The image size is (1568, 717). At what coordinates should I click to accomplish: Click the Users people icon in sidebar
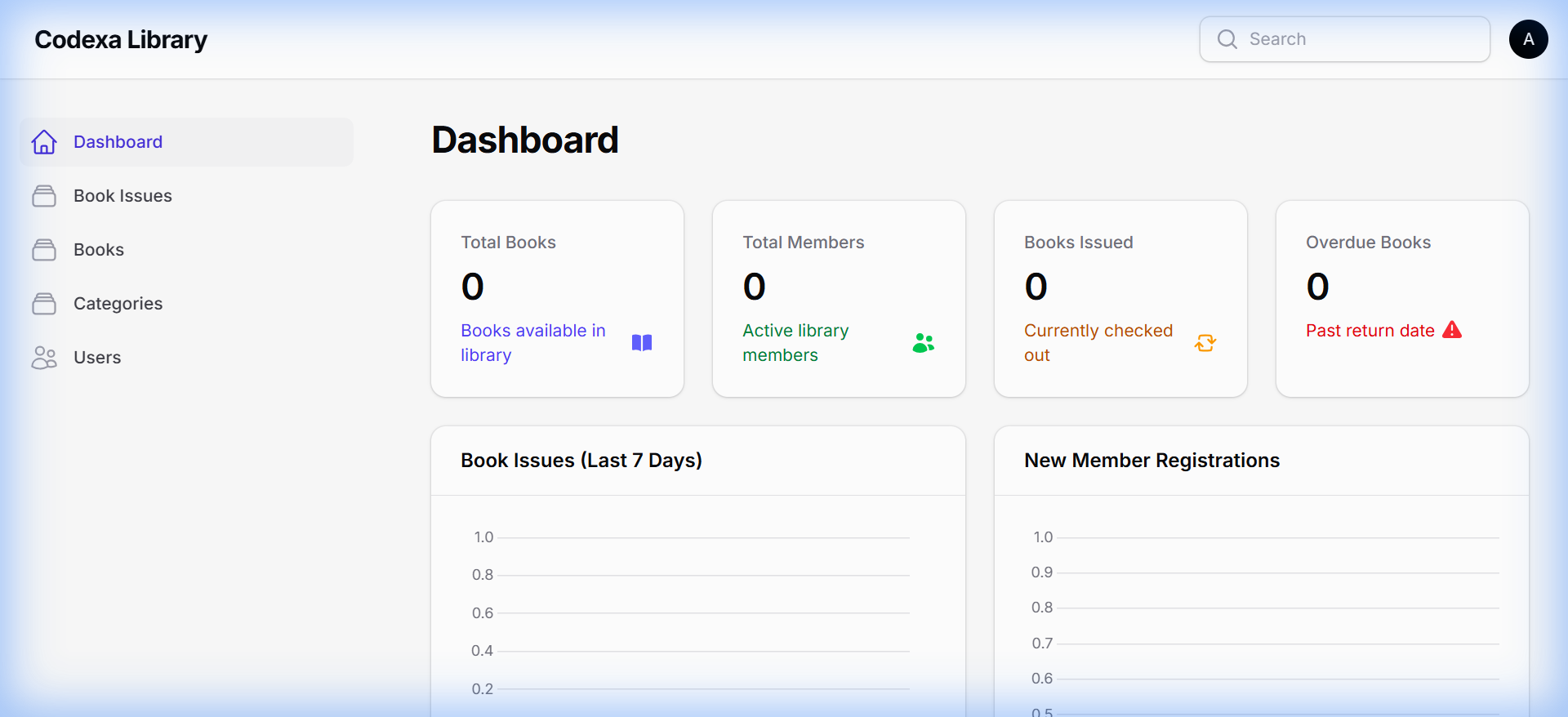tap(44, 358)
